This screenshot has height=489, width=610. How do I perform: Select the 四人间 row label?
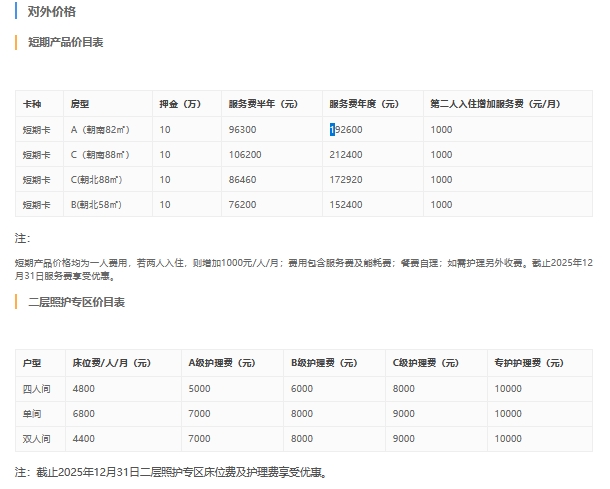37,389
